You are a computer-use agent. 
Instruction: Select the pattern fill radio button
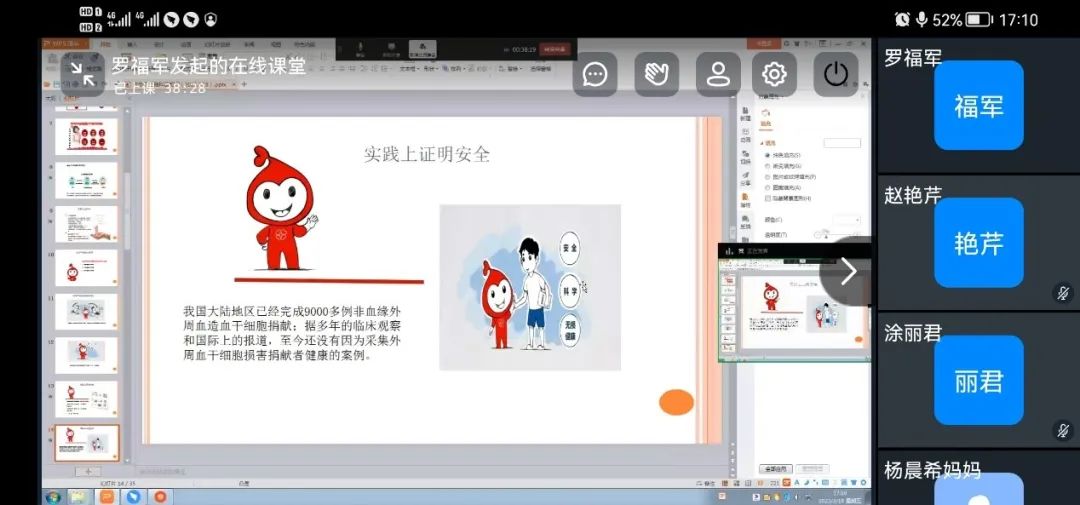pyautogui.click(x=767, y=187)
